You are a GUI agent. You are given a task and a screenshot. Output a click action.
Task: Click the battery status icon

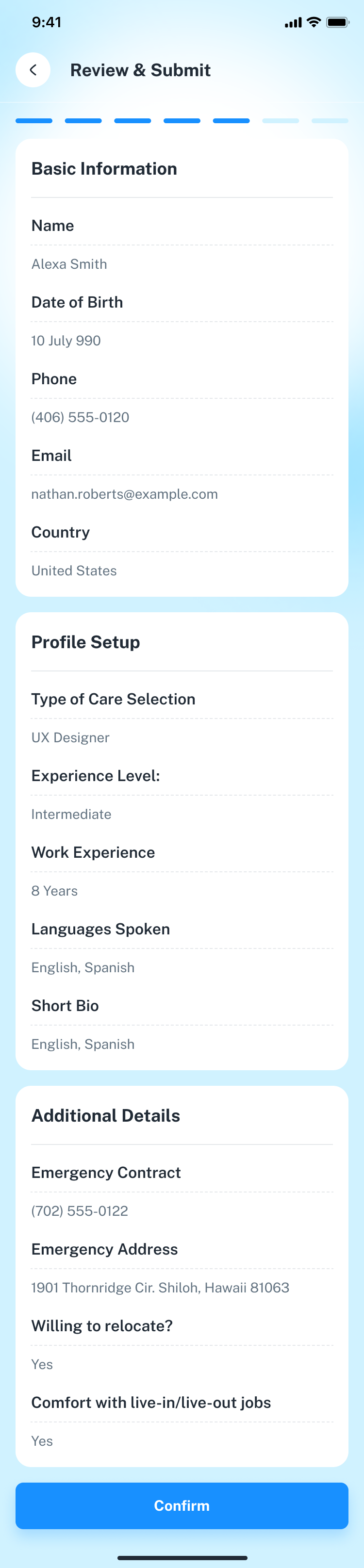(x=337, y=22)
